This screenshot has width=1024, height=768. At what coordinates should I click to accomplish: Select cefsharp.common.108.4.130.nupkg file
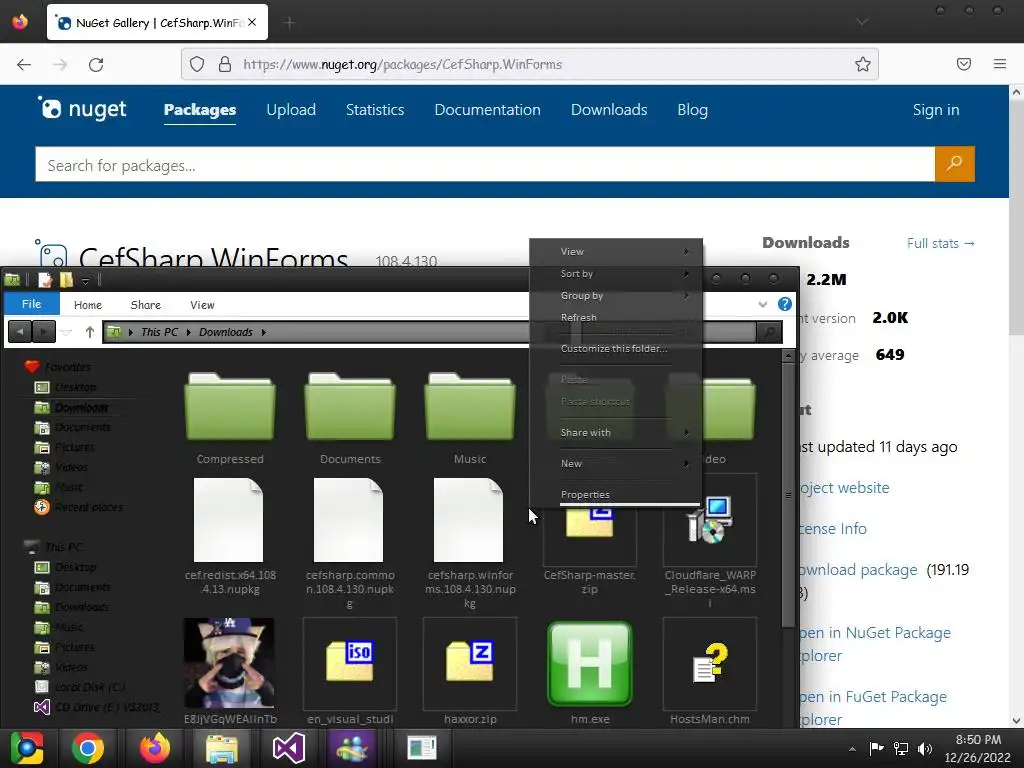[350, 542]
